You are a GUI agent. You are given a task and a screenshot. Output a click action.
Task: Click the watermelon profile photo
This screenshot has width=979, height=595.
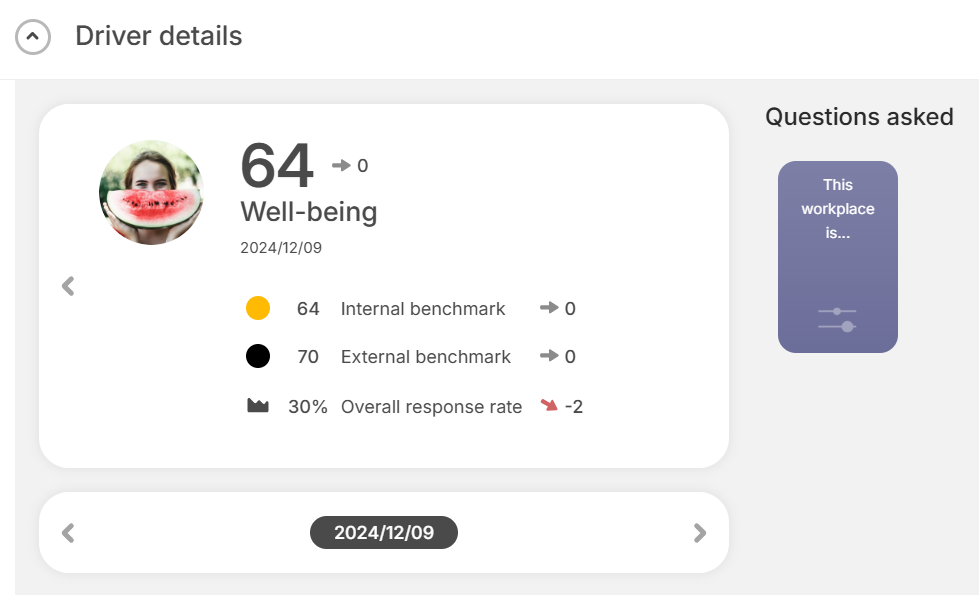(x=151, y=192)
